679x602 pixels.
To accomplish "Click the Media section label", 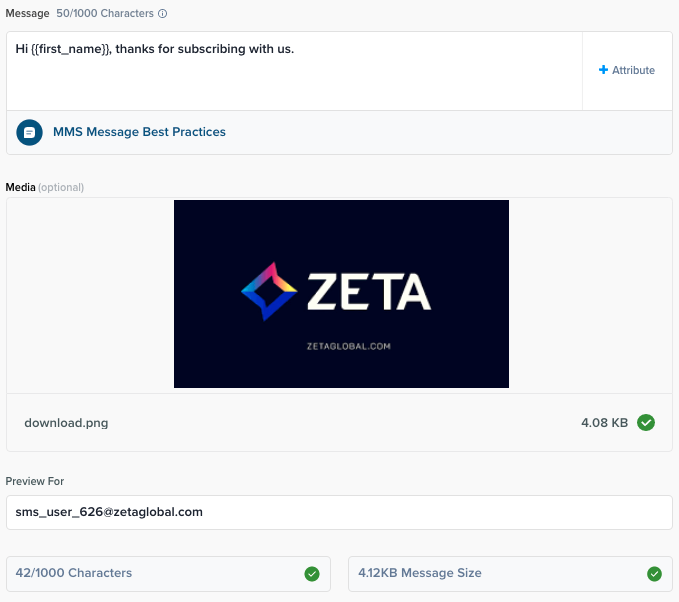I will point(21,187).
